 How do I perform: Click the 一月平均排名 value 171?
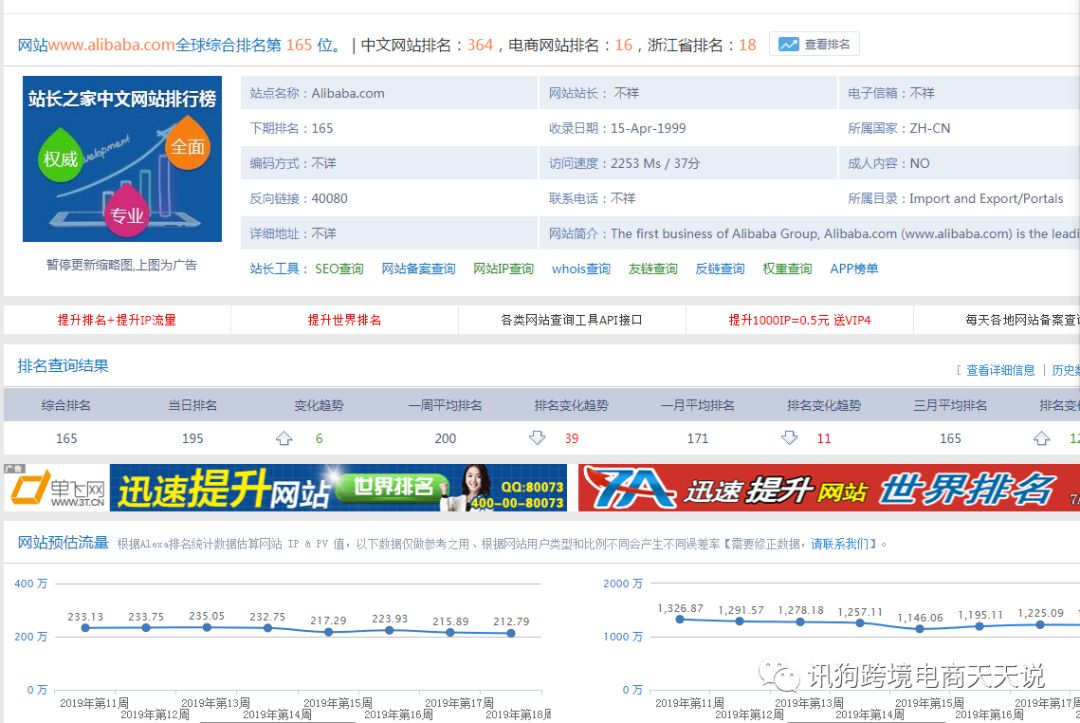pyautogui.click(x=697, y=439)
